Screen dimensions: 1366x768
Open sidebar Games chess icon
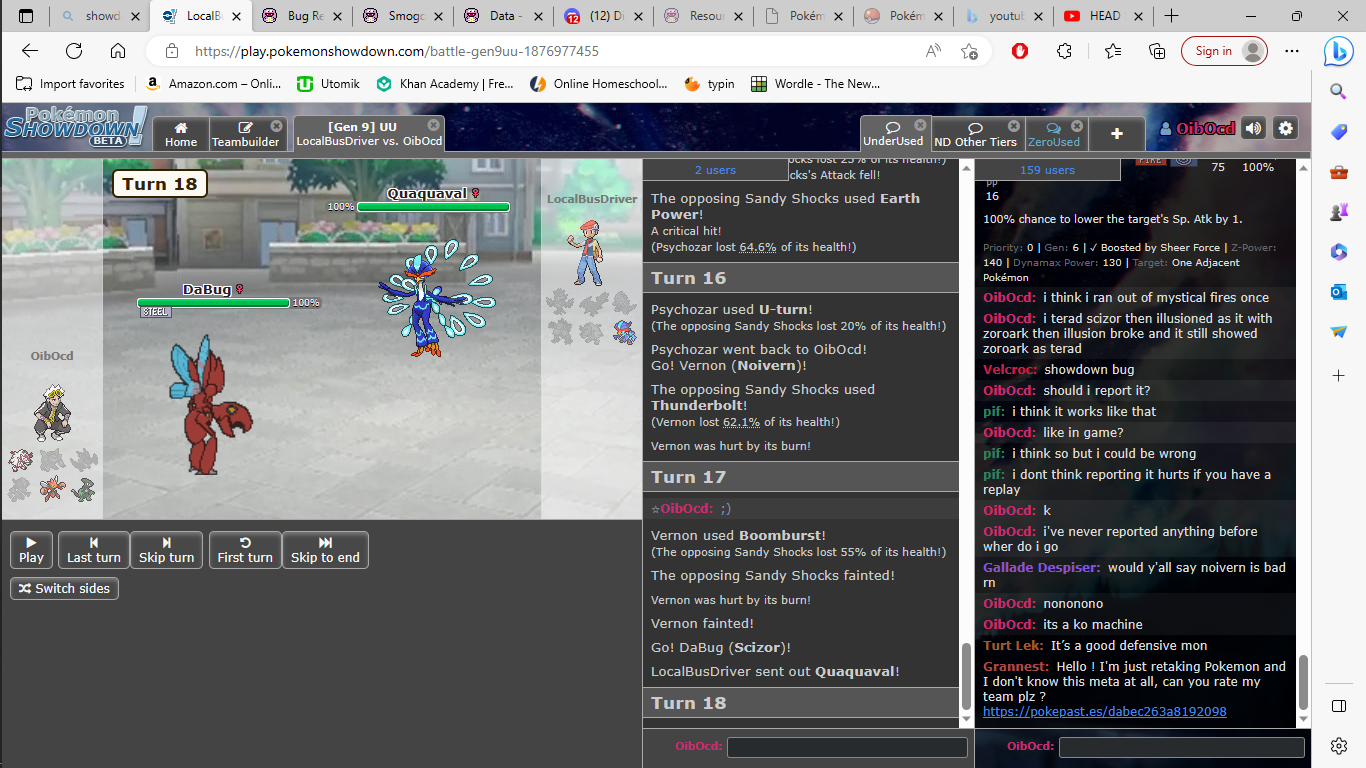[1339, 212]
